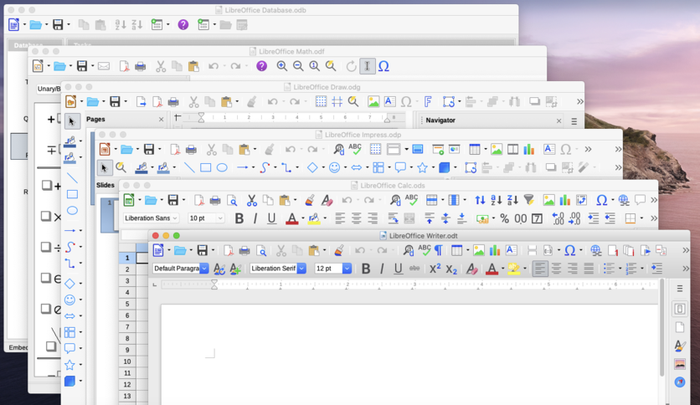Screen dimensions: 700x405
Task: Select the Draw window select arrow tool
Action: (x=71, y=121)
